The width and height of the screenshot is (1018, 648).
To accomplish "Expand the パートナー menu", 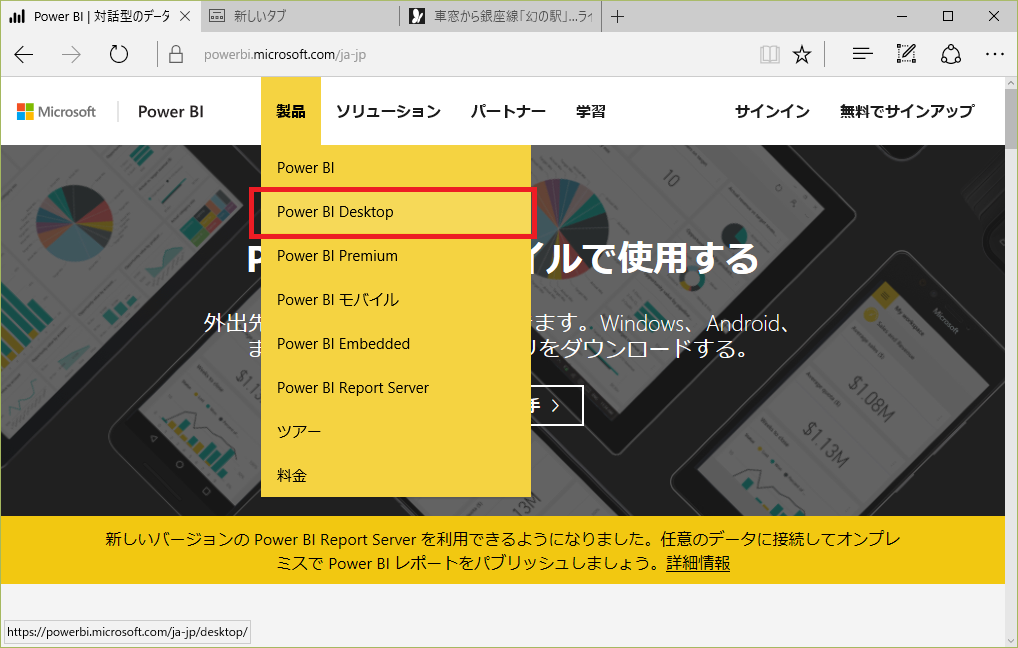I will click(508, 112).
